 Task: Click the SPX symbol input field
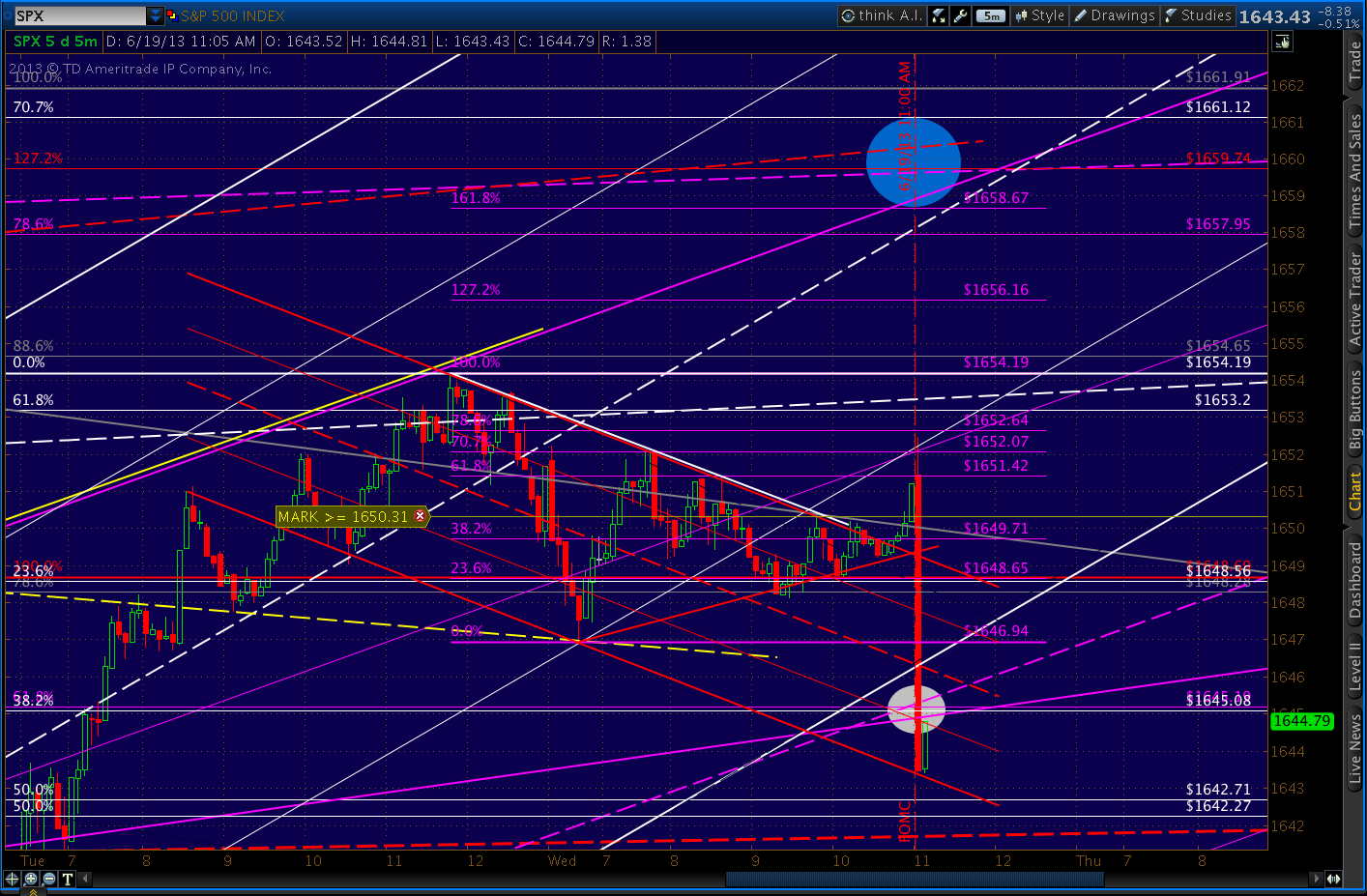(x=80, y=15)
